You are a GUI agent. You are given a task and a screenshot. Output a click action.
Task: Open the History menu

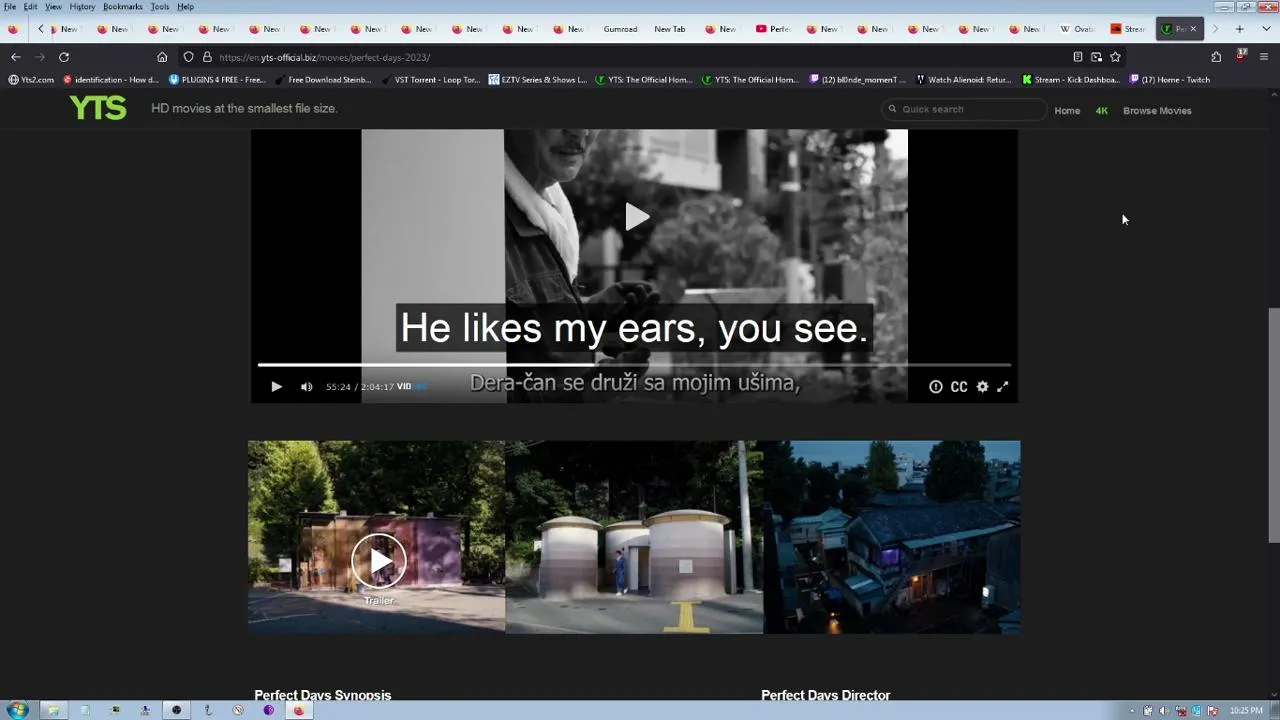tap(82, 7)
